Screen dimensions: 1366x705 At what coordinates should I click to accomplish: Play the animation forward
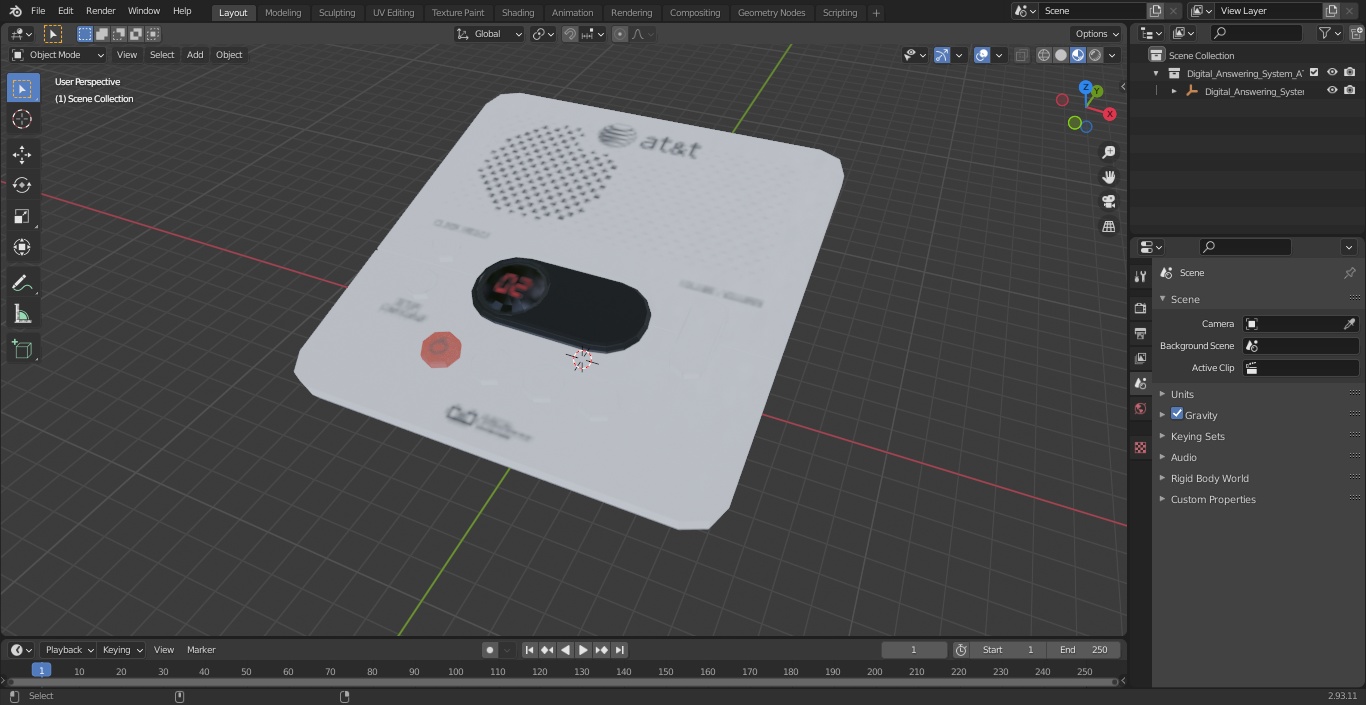click(x=583, y=650)
